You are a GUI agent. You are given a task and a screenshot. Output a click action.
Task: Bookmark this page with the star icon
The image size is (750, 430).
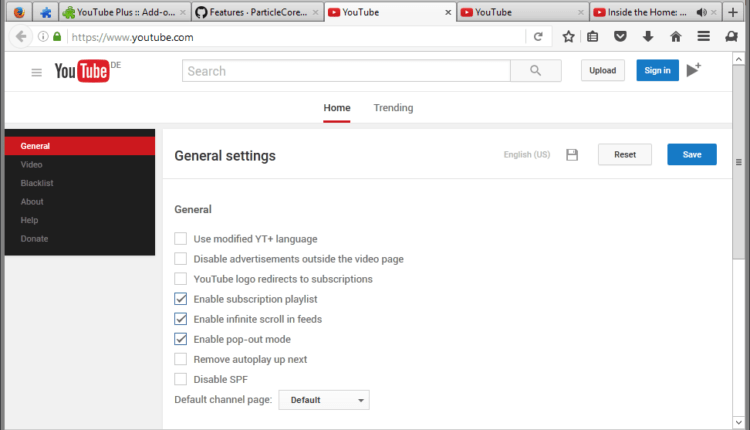point(568,36)
